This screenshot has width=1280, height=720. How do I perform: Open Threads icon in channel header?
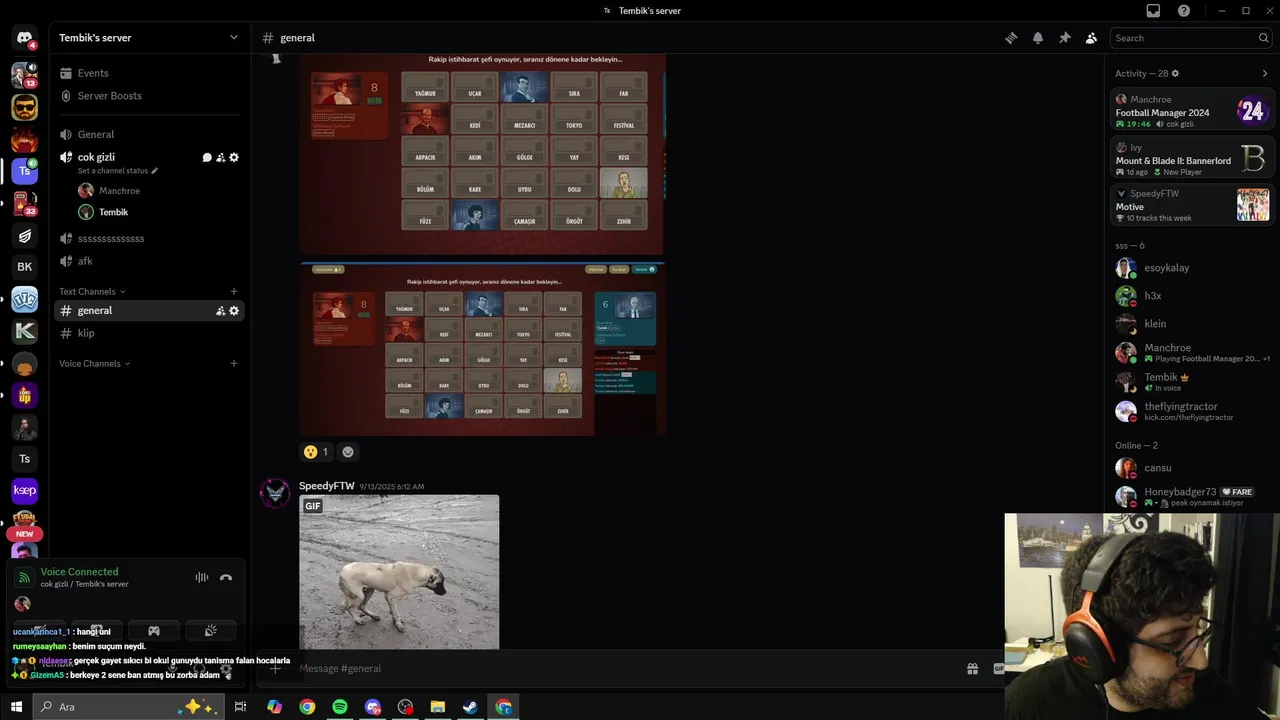pyautogui.click(x=1011, y=38)
